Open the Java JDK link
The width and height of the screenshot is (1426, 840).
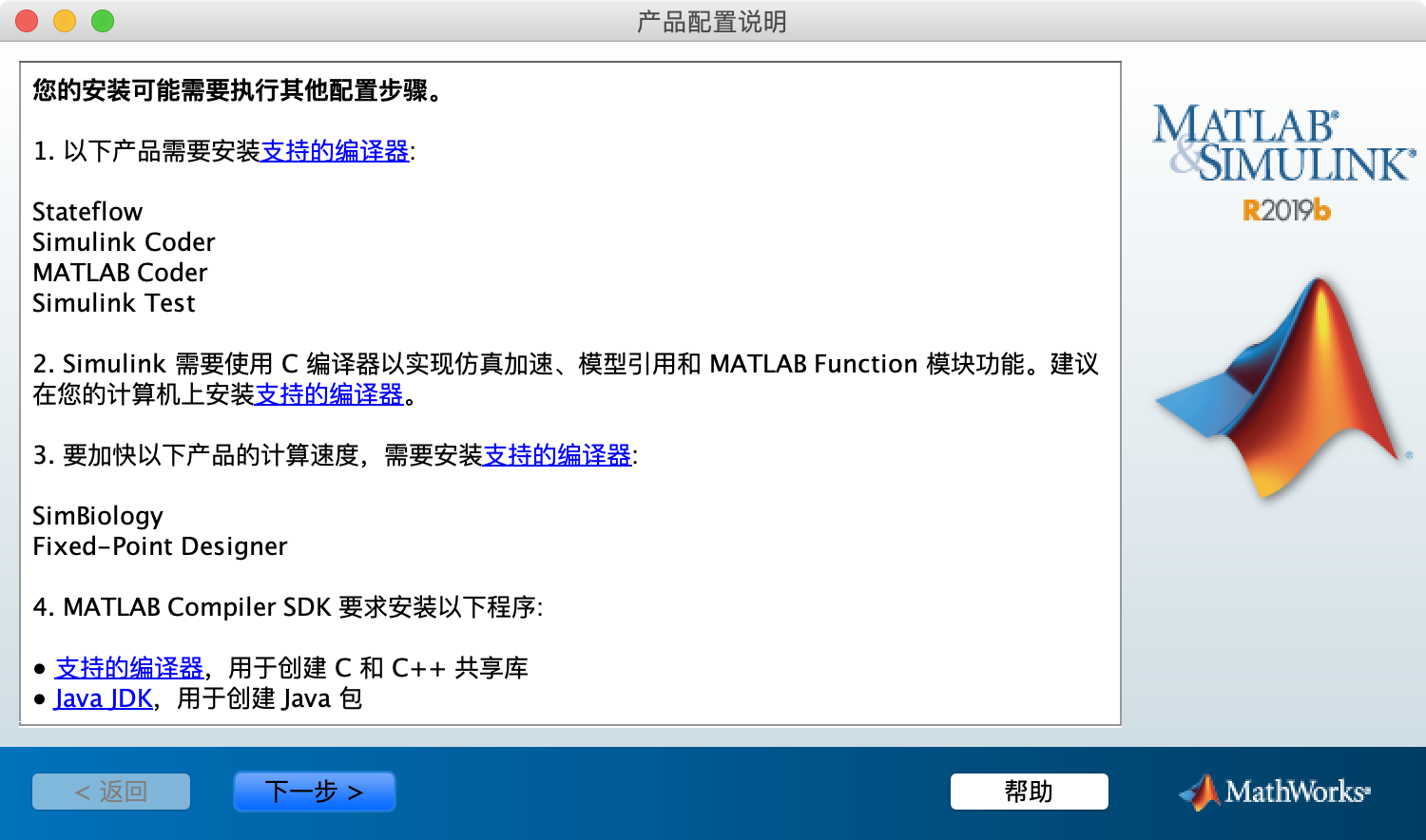pyautogui.click(x=103, y=698)
